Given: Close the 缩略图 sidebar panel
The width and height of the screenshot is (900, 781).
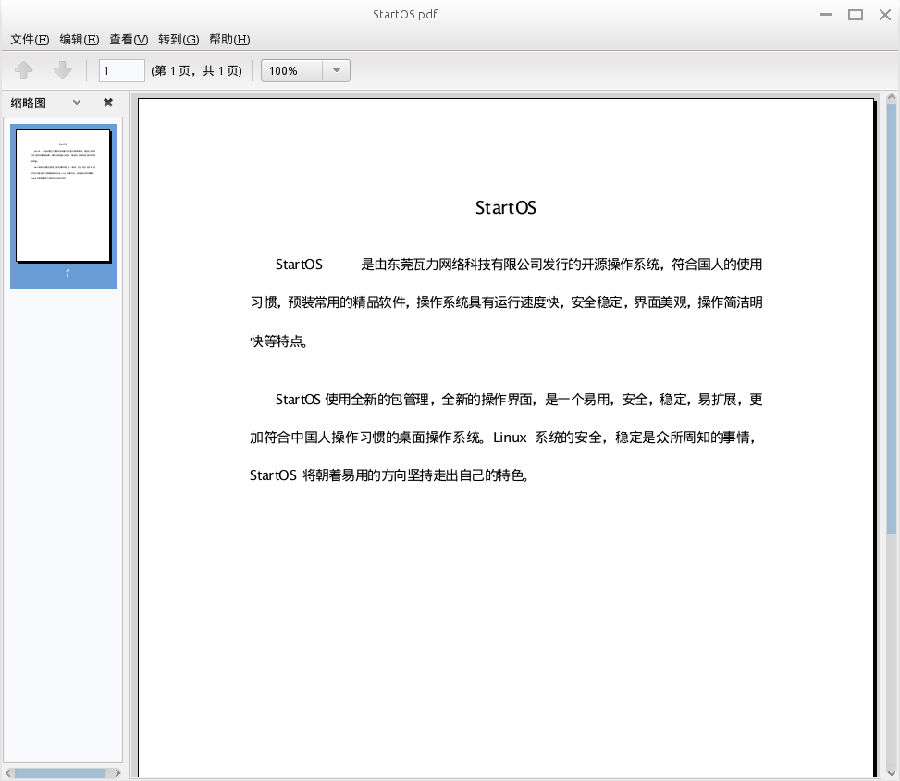Looking at the screenshot, I should coord(108,102).
